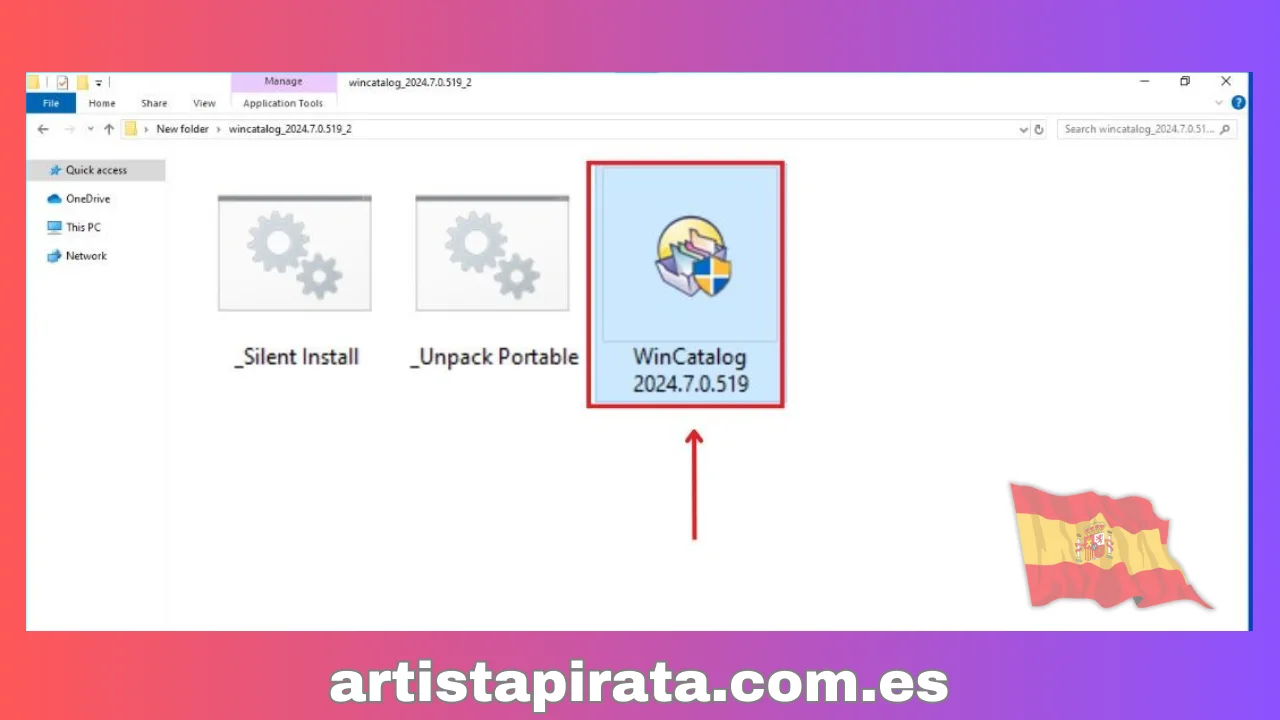Open the Help question mark icon
This screenshot has height=720, width=1280.
point(1238,103)
